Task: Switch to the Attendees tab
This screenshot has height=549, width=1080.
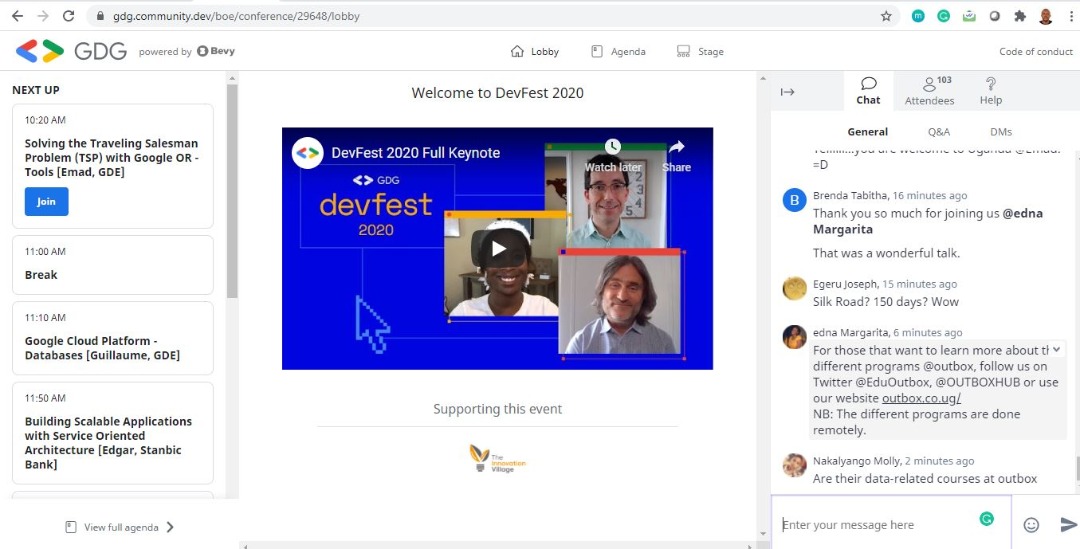Action: 929,91
